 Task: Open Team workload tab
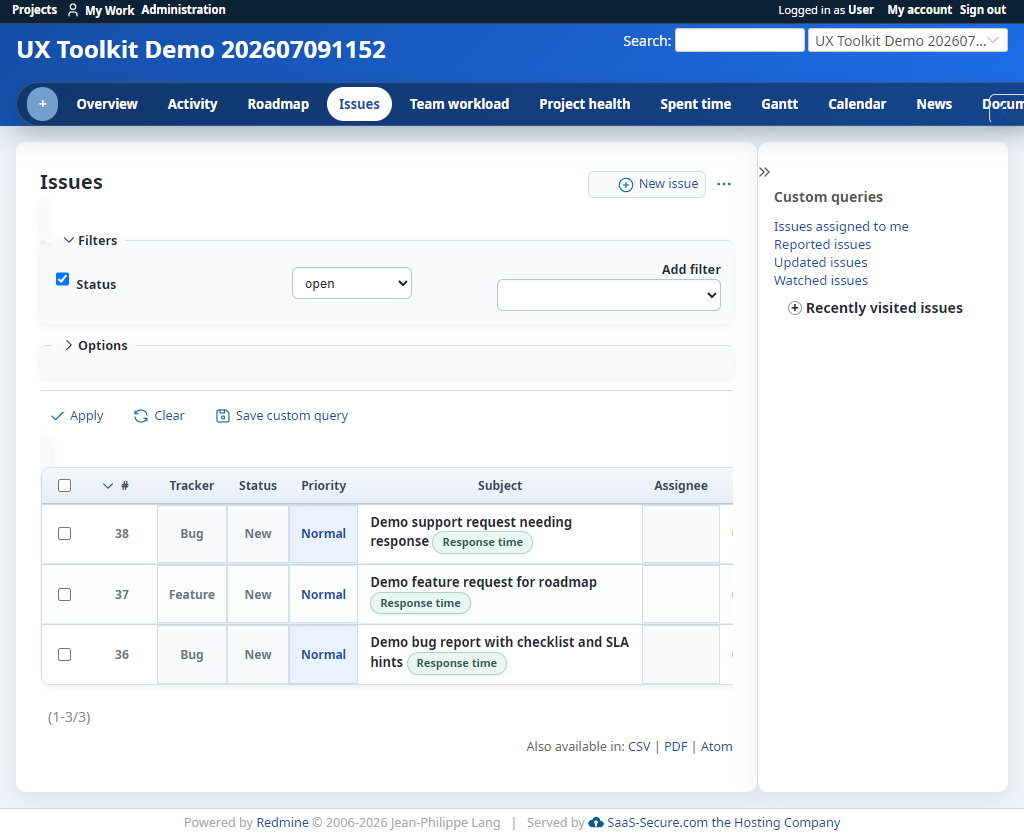pos(459,104)
